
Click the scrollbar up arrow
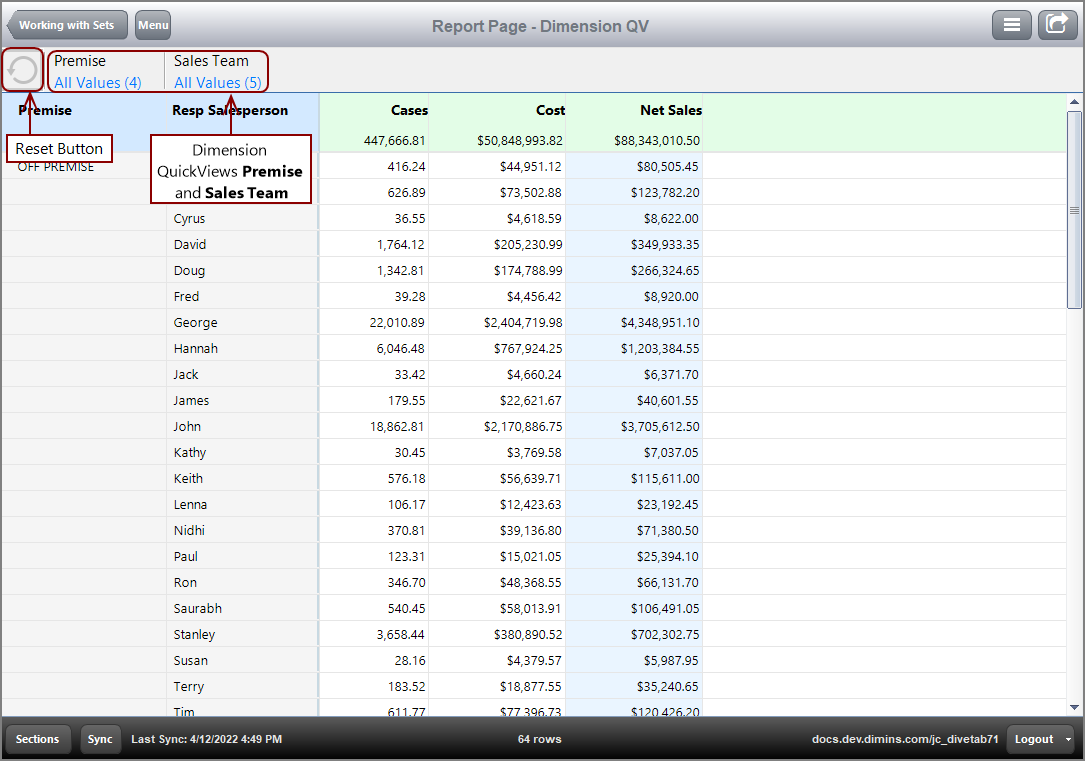1075,102
